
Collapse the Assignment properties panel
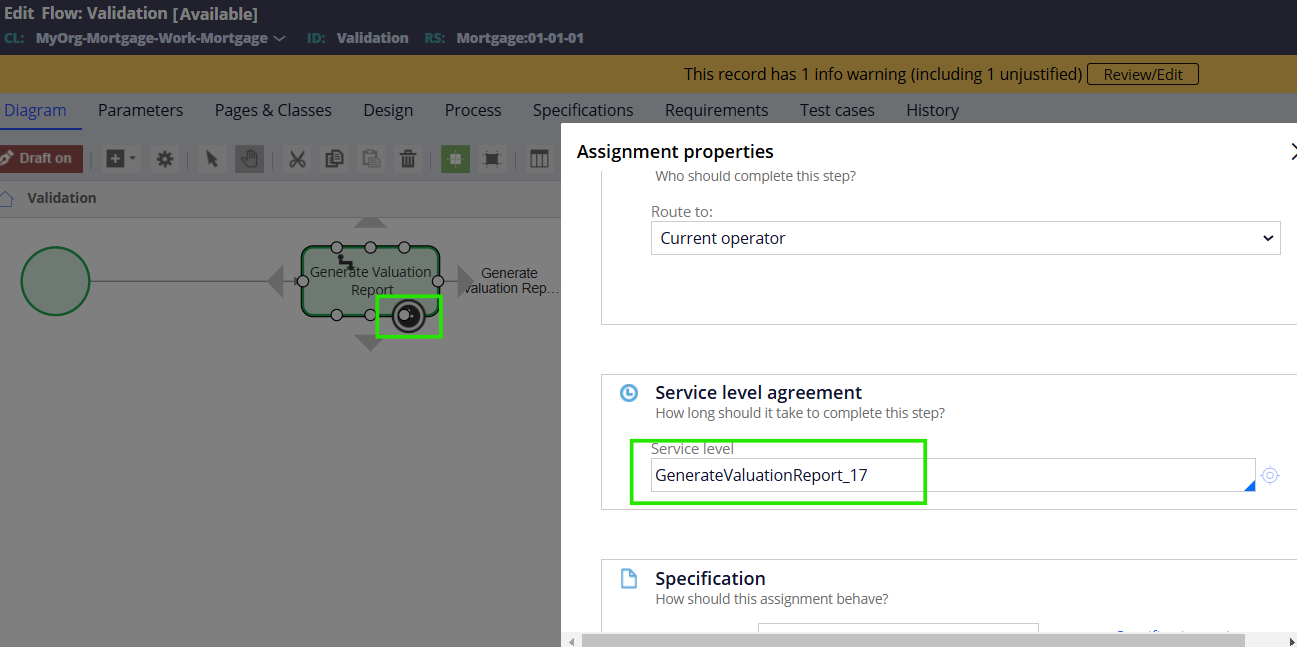[1293, 151]
